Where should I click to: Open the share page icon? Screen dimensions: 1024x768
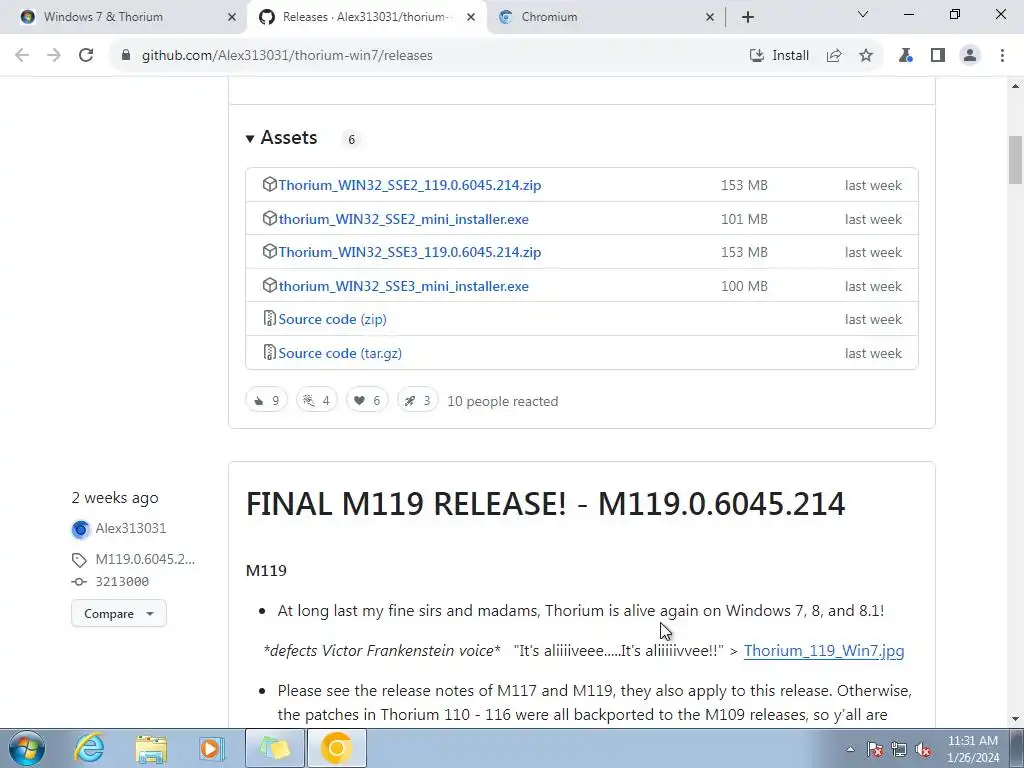pos(834,56)
